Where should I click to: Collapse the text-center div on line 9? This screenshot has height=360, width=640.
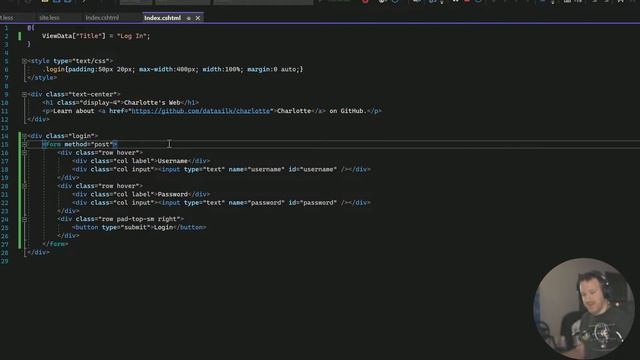[x=24, y=94]
